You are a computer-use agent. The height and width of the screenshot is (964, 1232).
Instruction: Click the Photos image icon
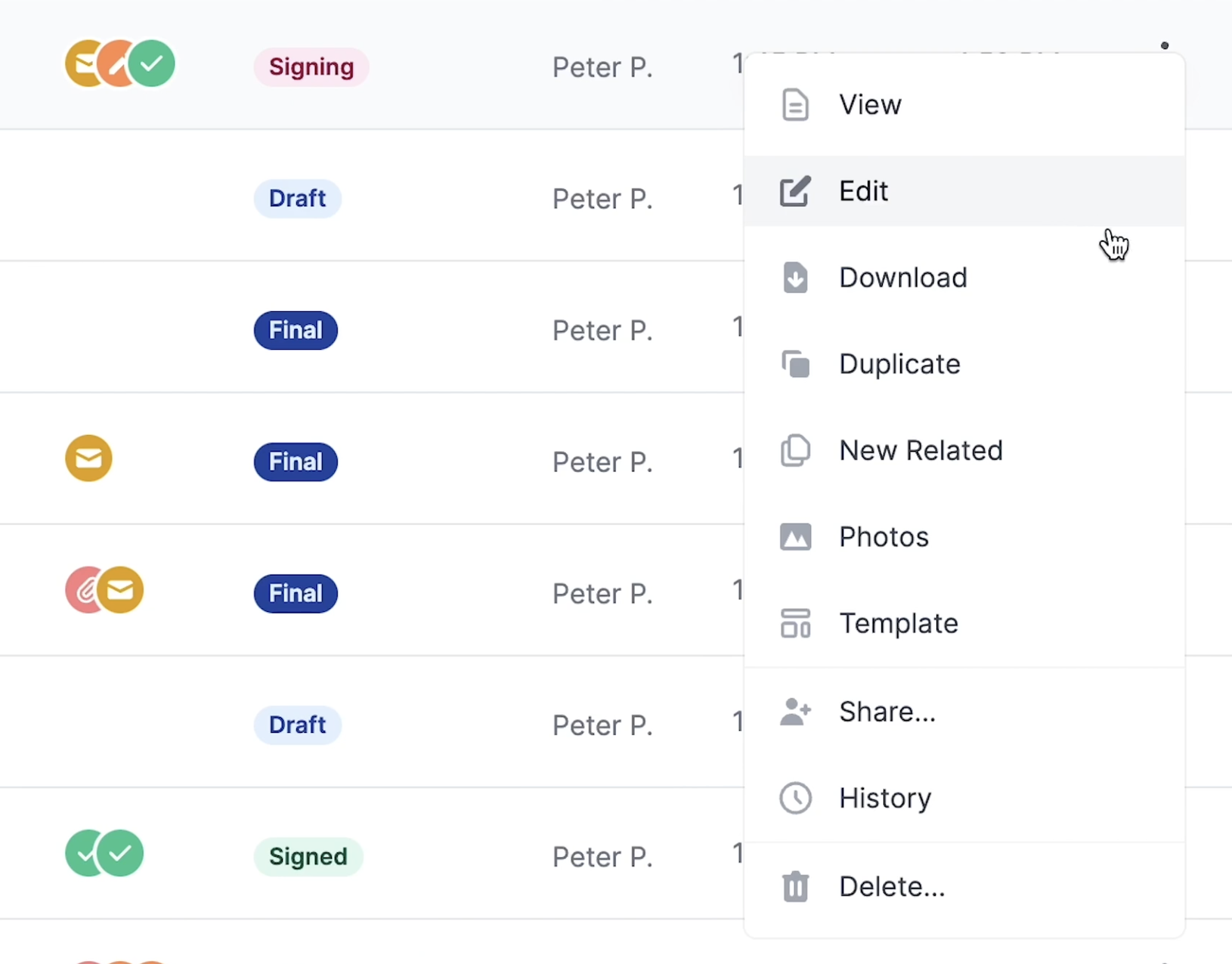(x=795, y=536)
